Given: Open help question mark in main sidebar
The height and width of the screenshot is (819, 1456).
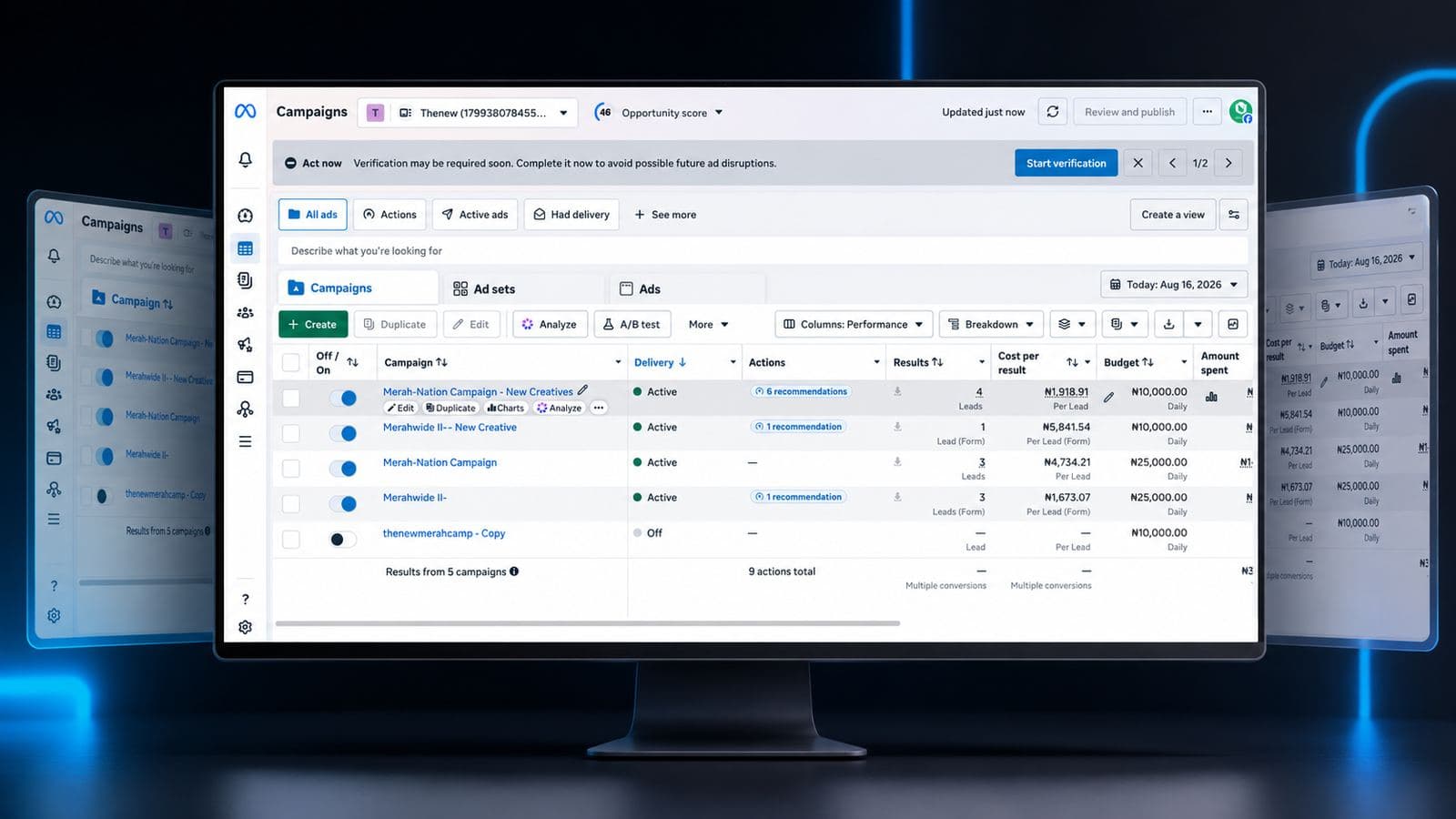Looking at the screenshot, I should [245, 599].
